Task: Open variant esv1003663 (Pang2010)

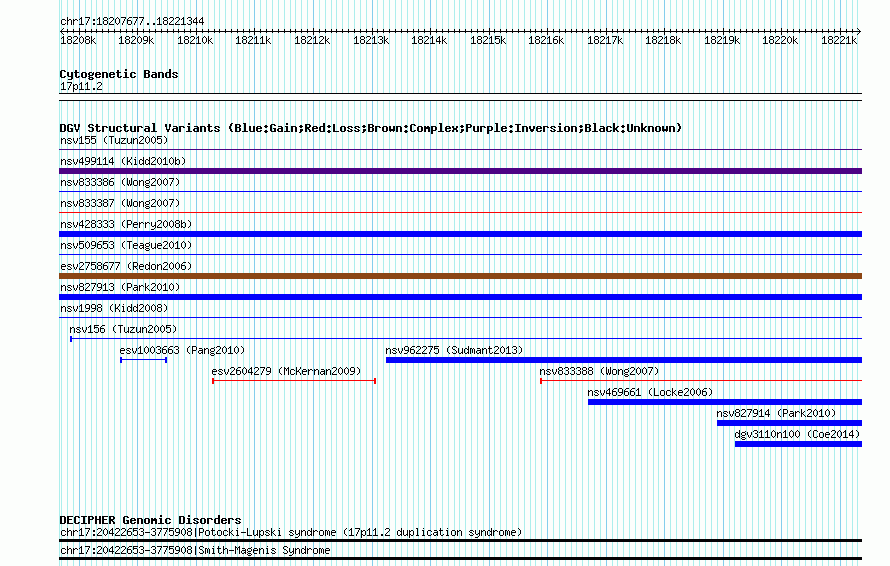Action: pos(182,350)
